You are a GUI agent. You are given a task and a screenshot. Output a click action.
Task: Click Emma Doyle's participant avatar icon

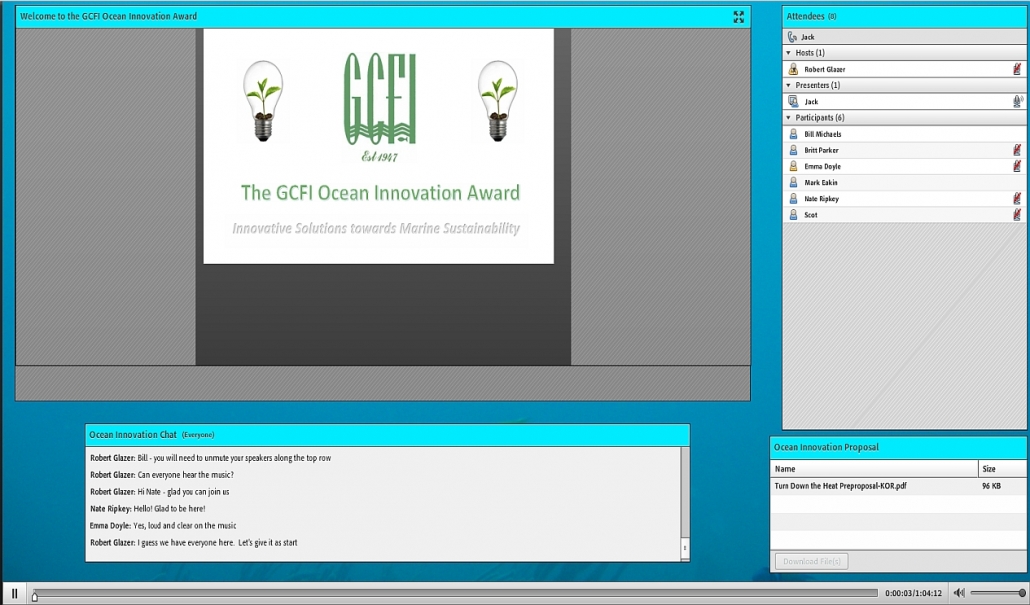(x=793, y=166)
